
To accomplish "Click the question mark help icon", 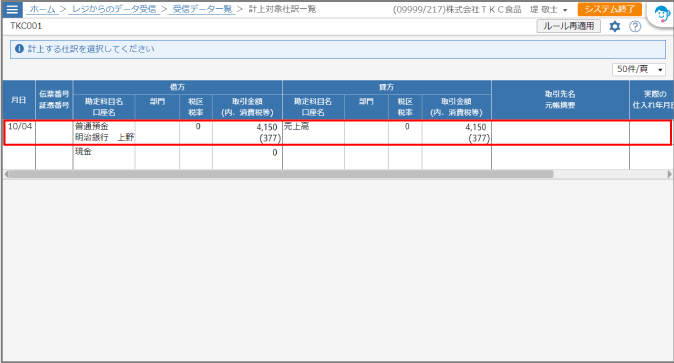I will point(635,27).
